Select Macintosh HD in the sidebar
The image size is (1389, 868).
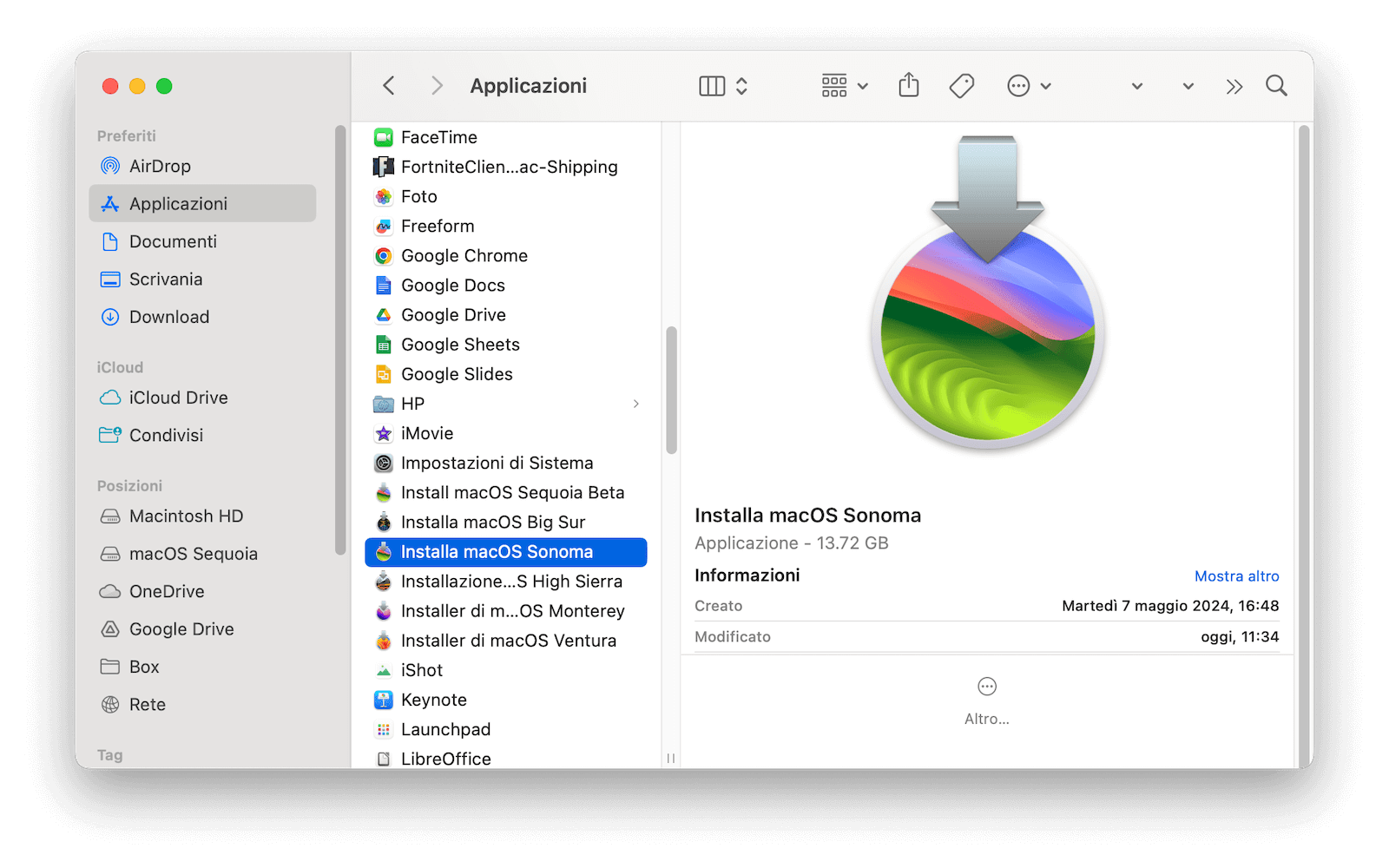coord(202,516)
